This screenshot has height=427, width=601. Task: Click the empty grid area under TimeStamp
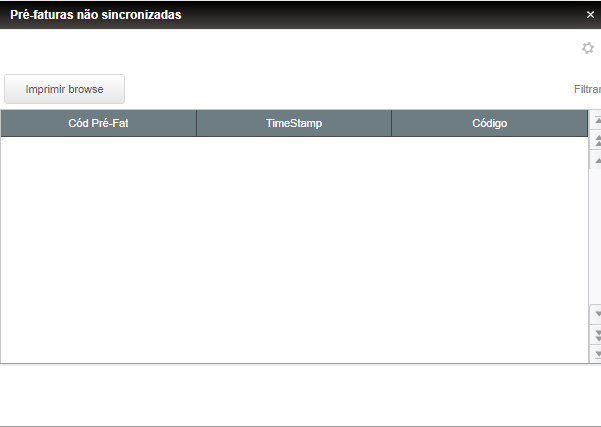point(294,250)
